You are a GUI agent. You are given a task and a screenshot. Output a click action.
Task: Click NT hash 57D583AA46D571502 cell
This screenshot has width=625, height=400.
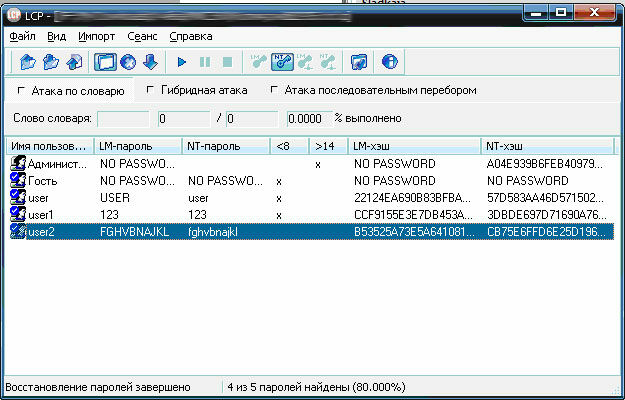(545, 198)
